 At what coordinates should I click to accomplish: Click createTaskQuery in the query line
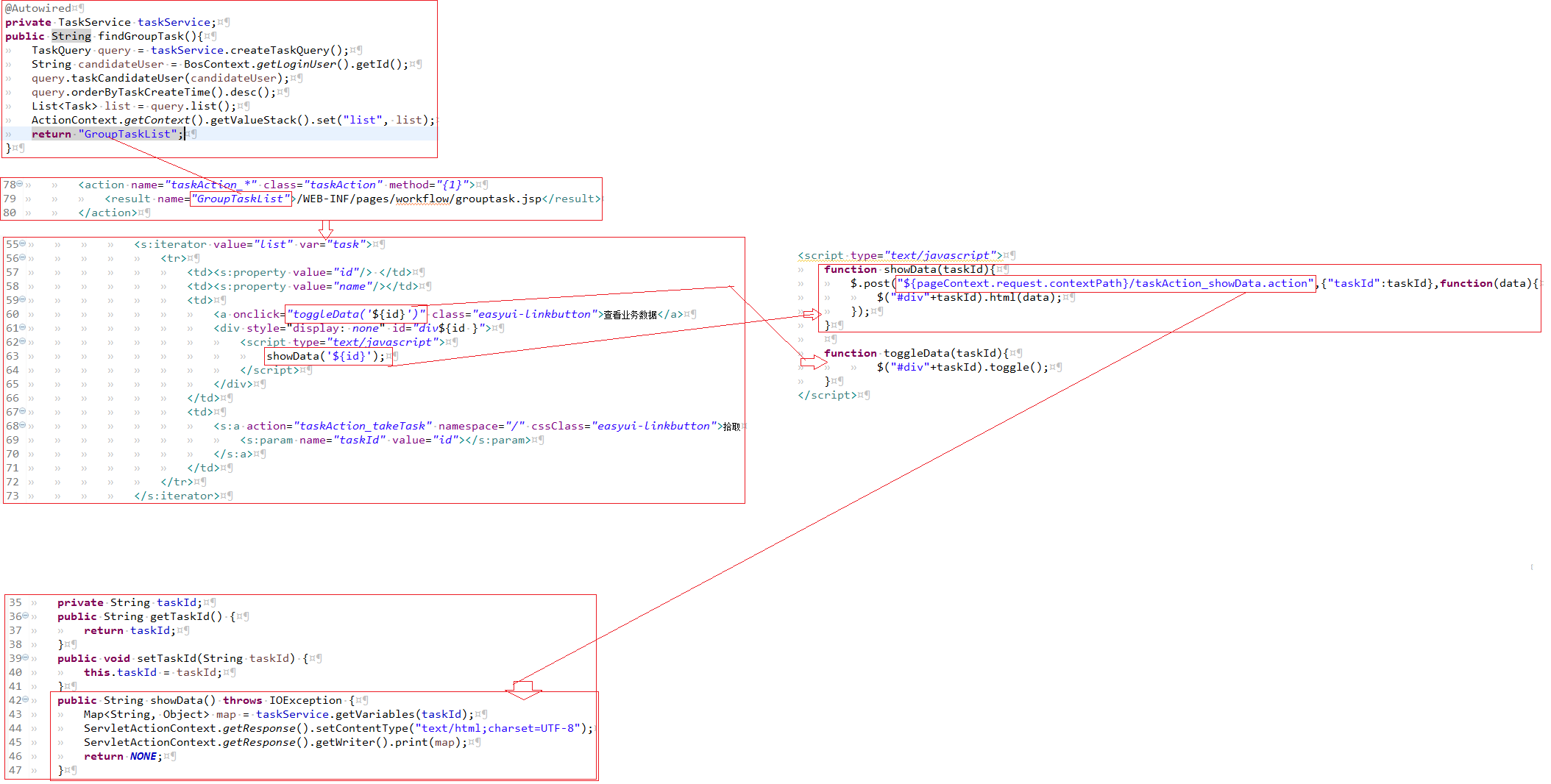click(280, 50)
